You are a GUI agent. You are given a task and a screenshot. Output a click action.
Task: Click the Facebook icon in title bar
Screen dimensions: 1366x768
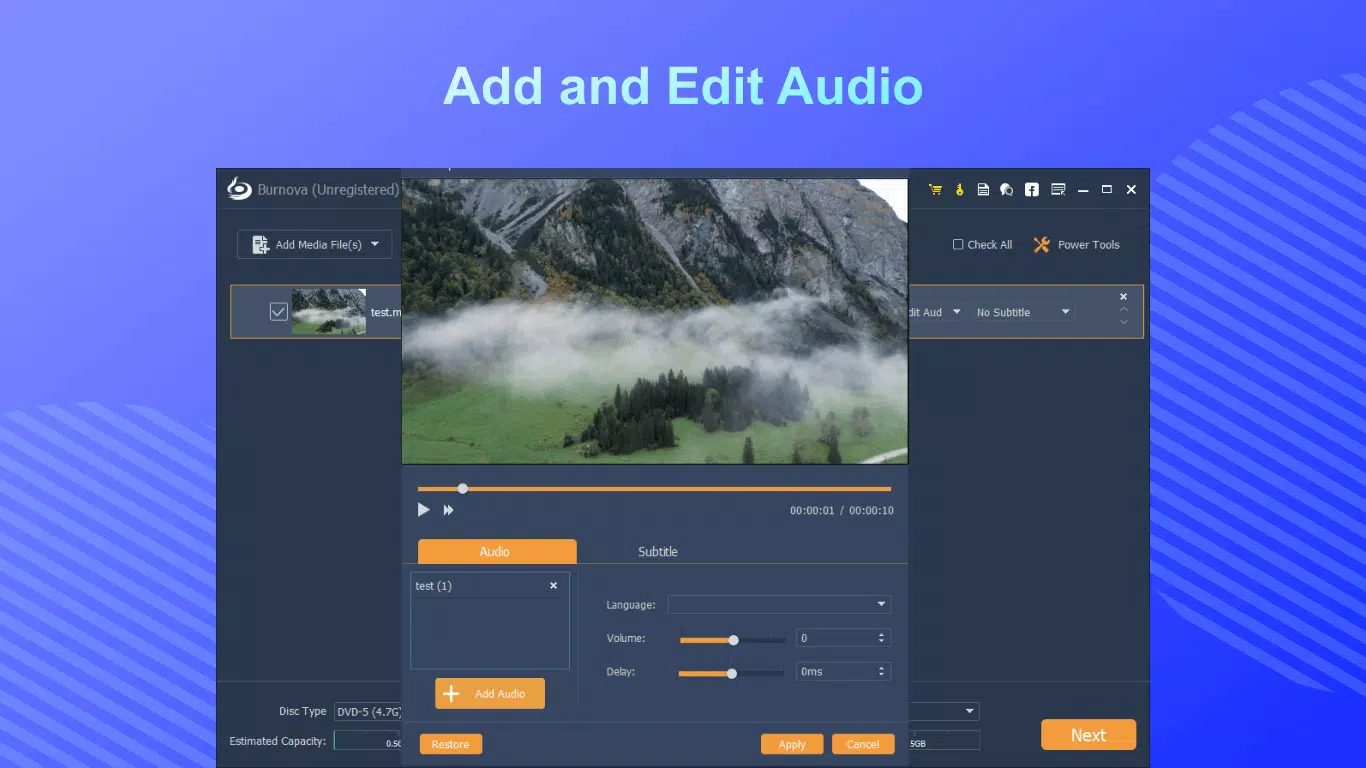point(1031,190)
